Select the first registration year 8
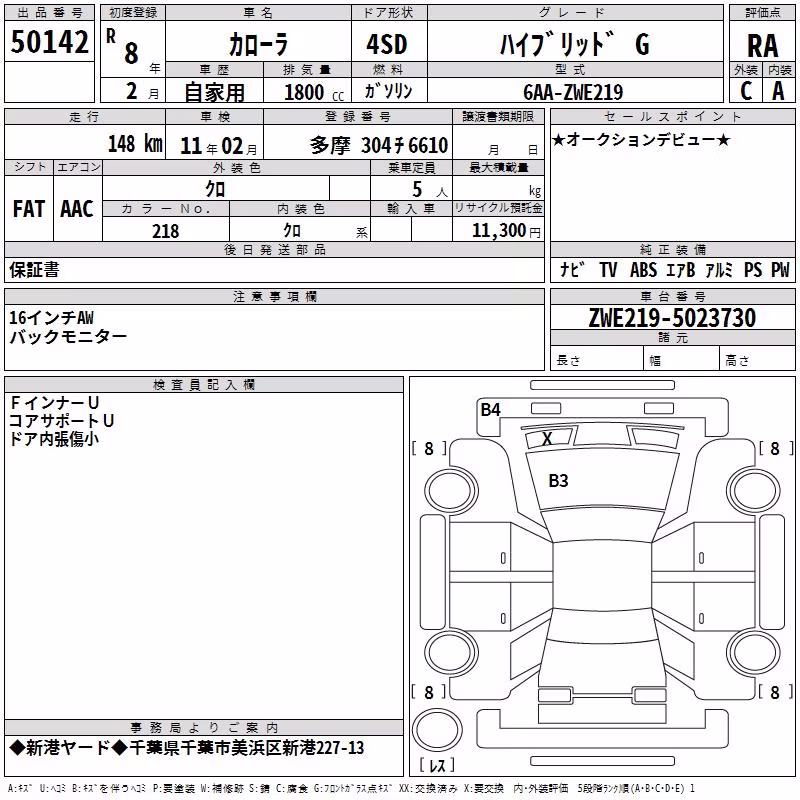Screen dimensions: 800x800 tap(132, 53)
